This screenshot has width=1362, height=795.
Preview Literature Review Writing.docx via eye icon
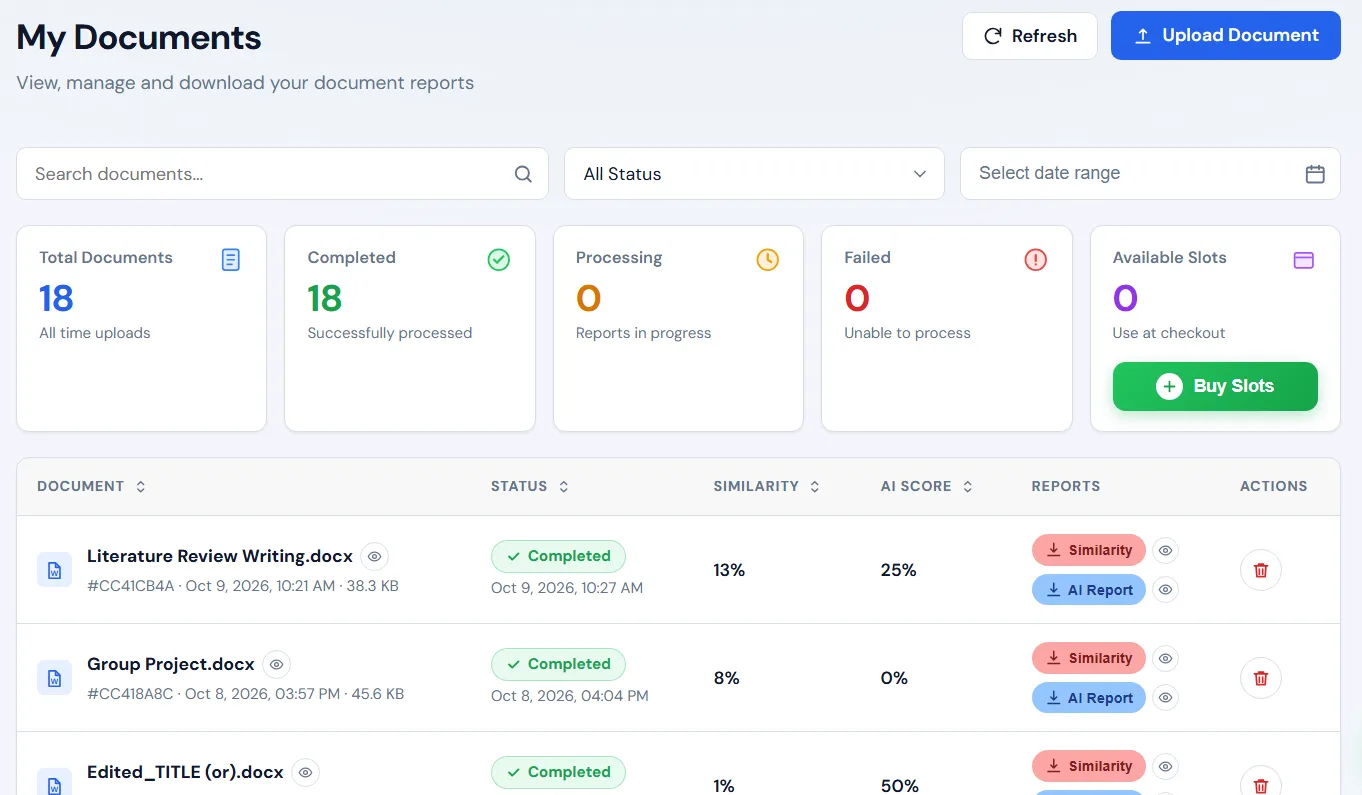tap(375, 556)
